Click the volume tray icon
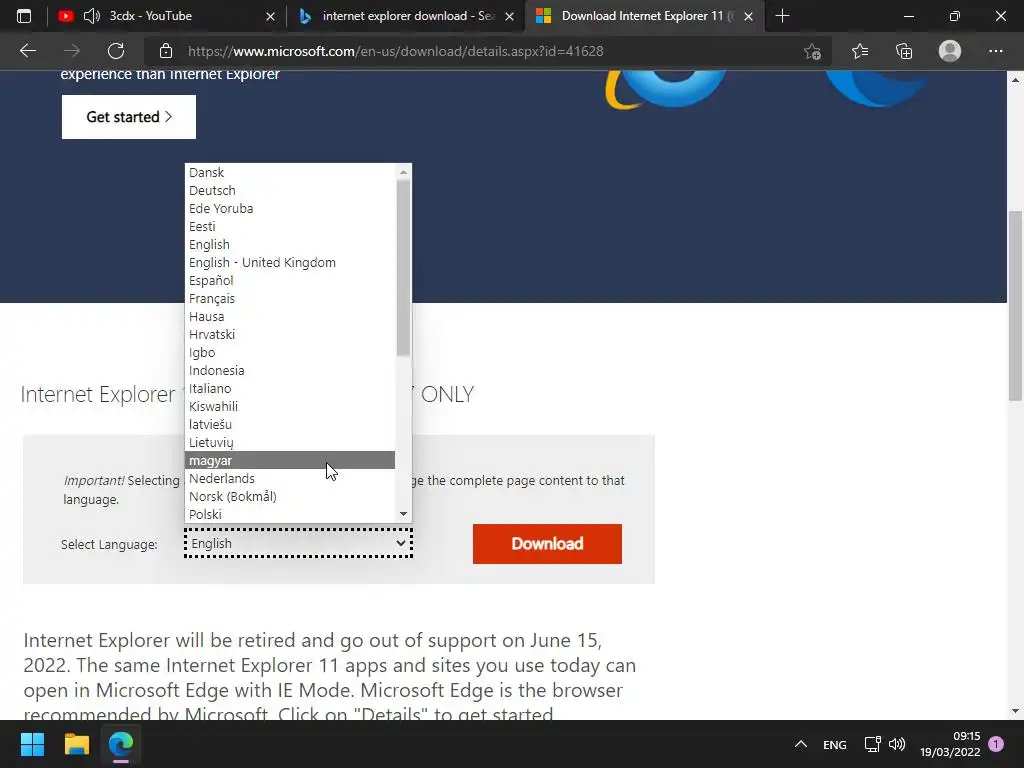 coord(897,744)
